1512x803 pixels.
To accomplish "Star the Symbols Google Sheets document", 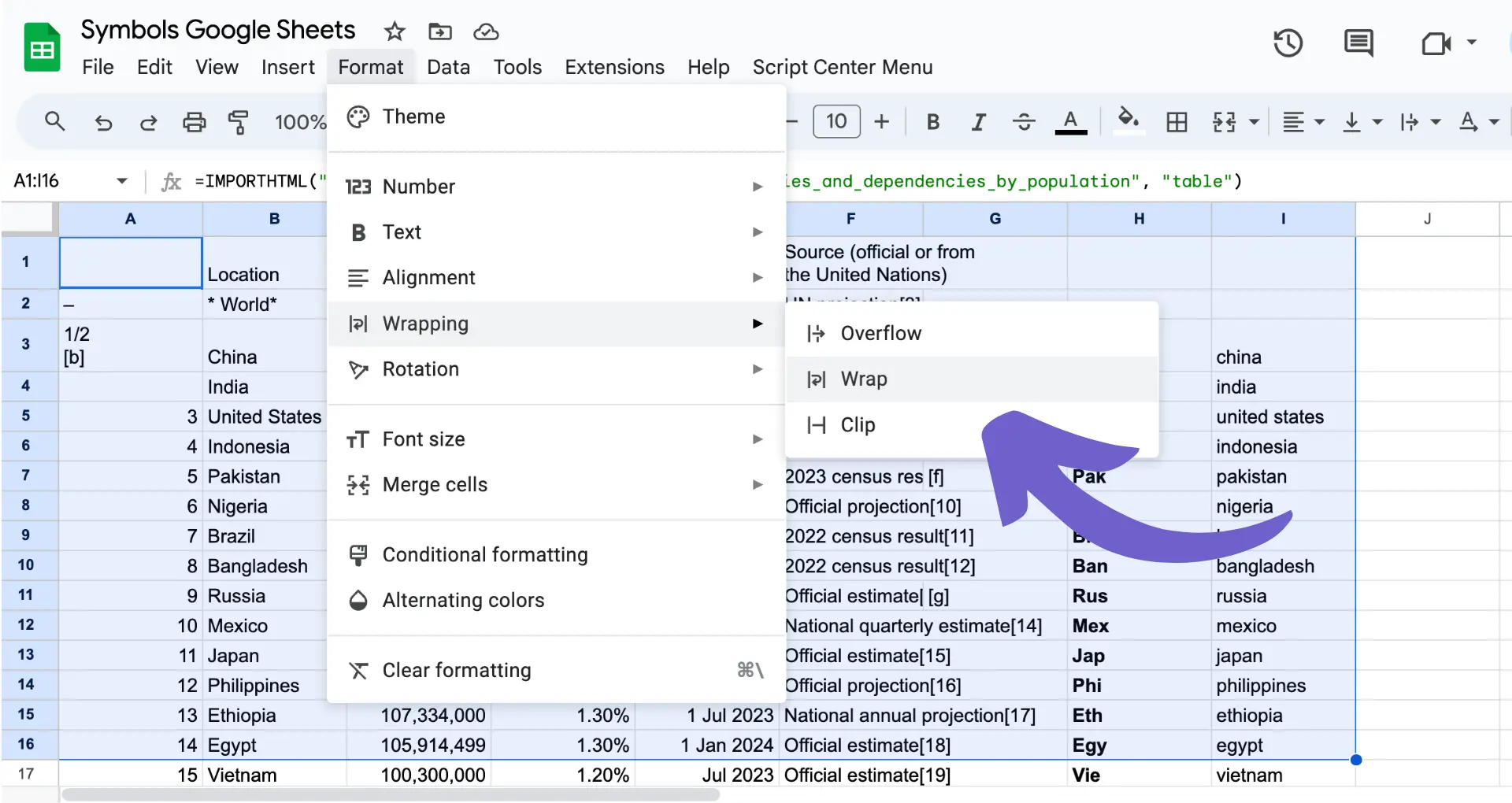I will click(394, 31).
